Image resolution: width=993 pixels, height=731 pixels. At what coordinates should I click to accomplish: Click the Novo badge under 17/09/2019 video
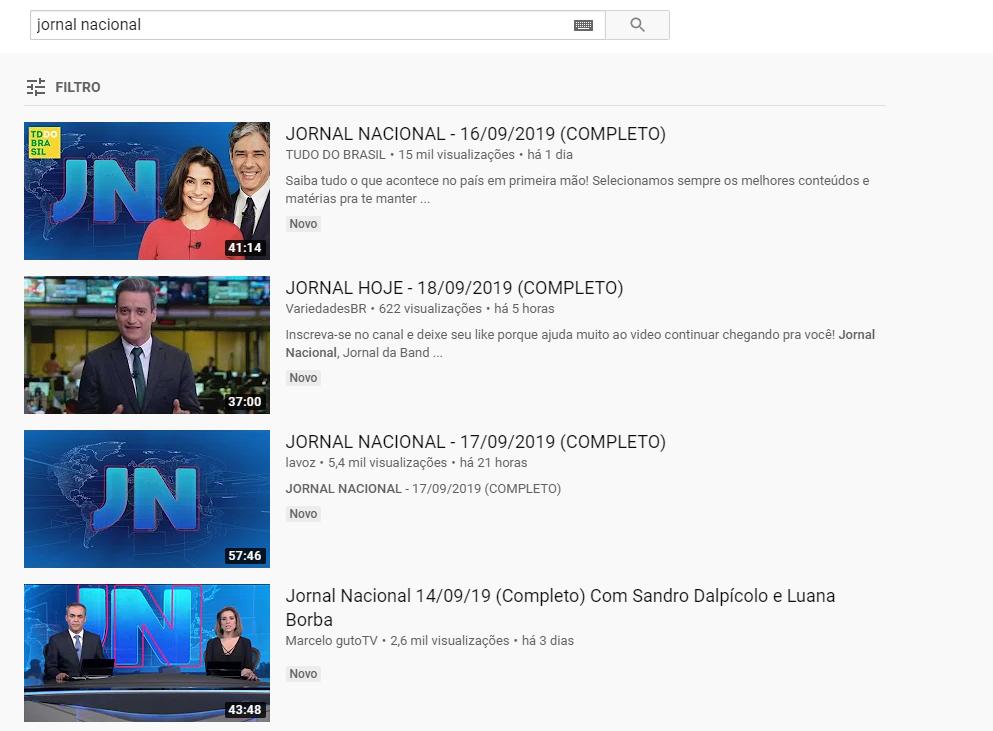click(303, 514)
